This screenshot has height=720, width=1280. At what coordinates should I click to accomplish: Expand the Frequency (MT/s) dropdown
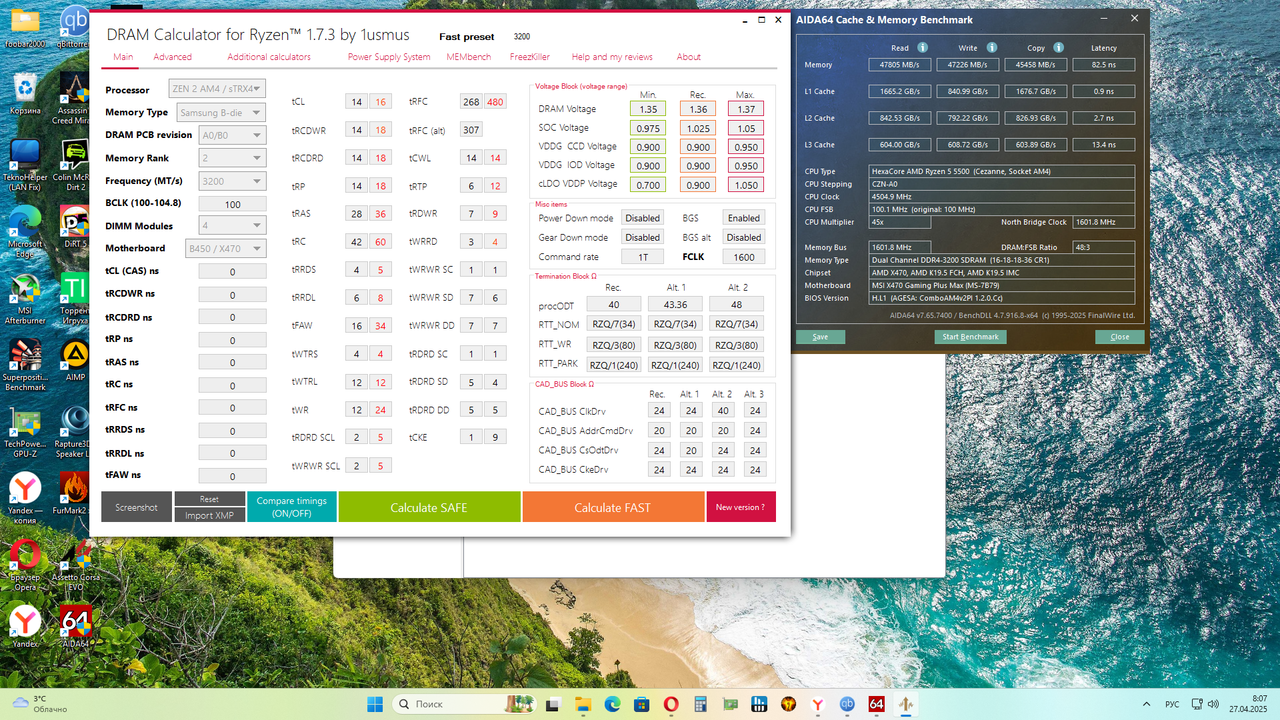tap(232, 181)
